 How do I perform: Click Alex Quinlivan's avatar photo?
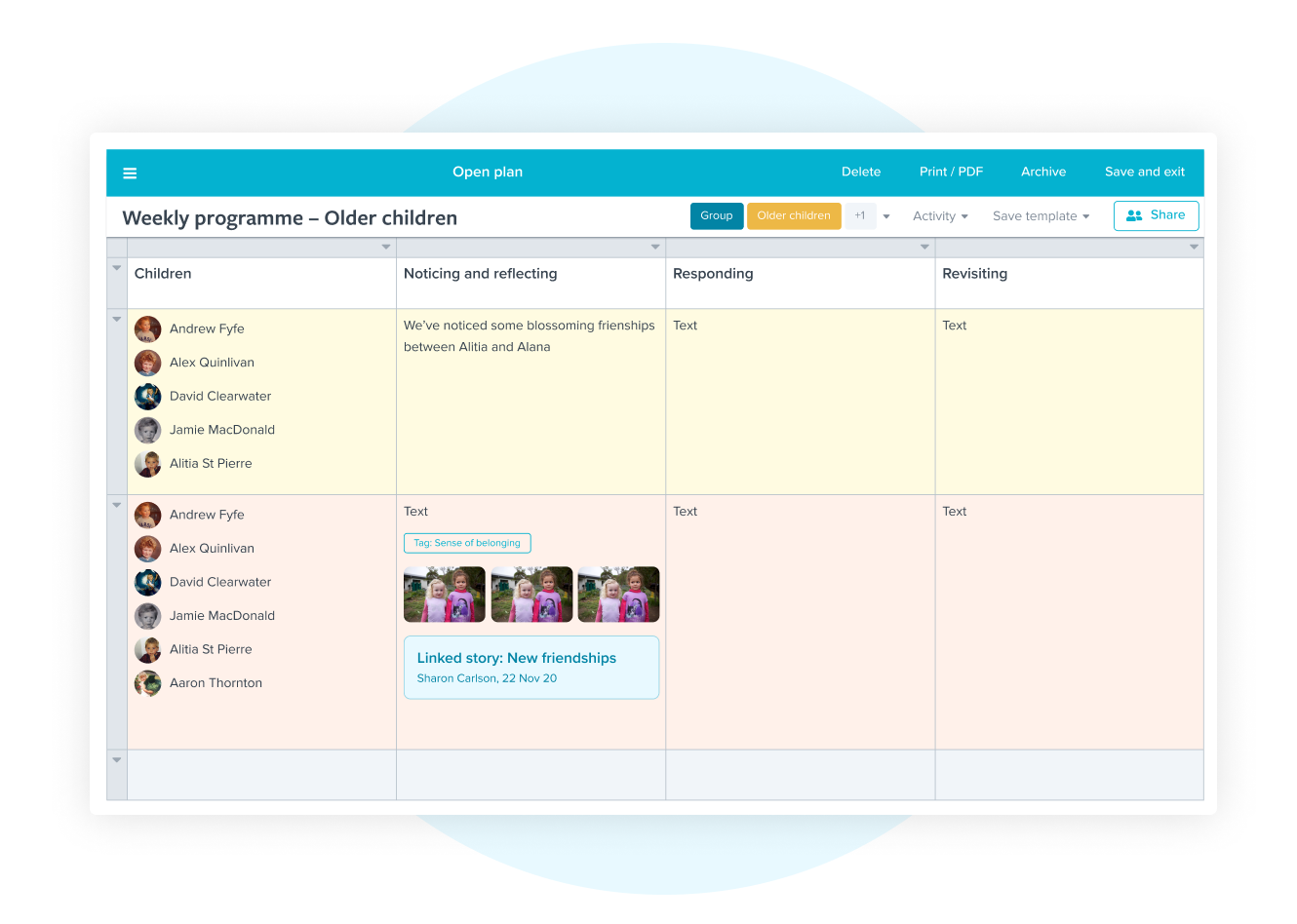[x=147, y=363]
